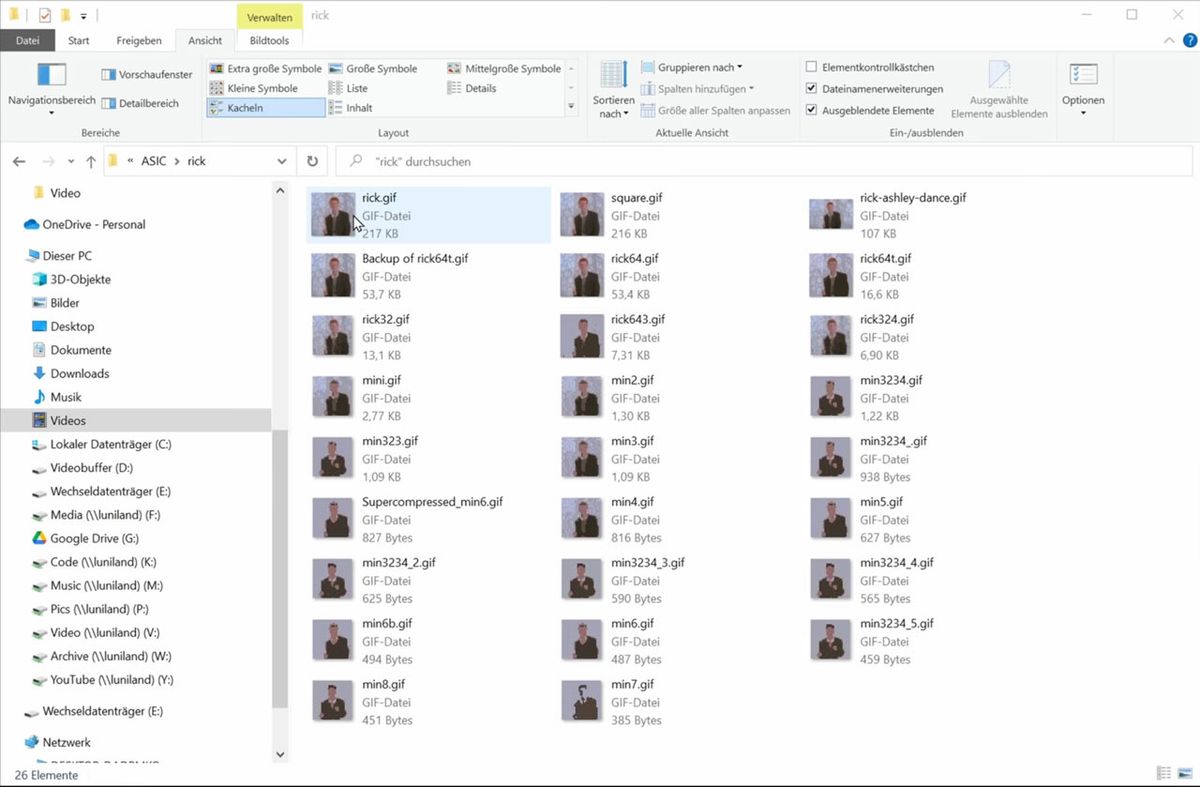Open the Navigationsbereich pane options
This screenshot has height=787, width=1200.
pyautogui.click(x=51, y=88)
